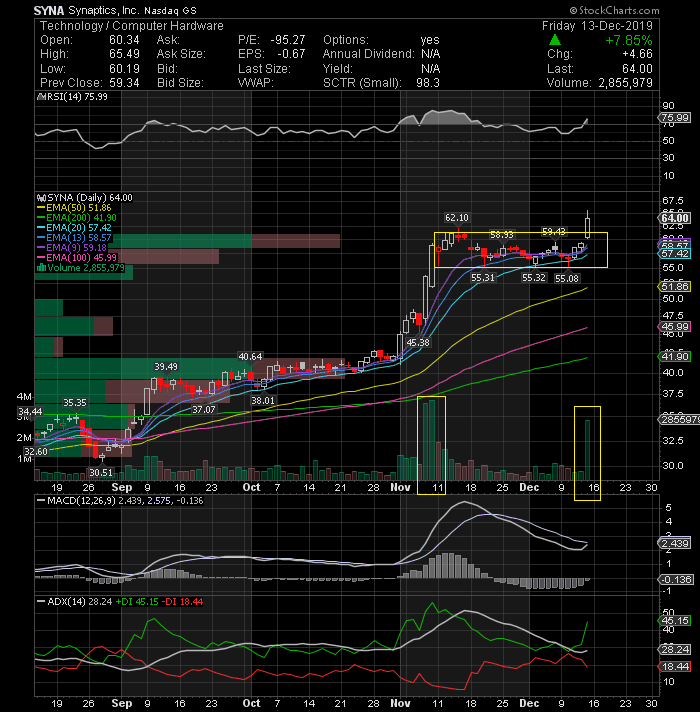Click the MACD(12,26,9) panel label
The height and width of the screenshot is (712, 700).
(81, 501)
